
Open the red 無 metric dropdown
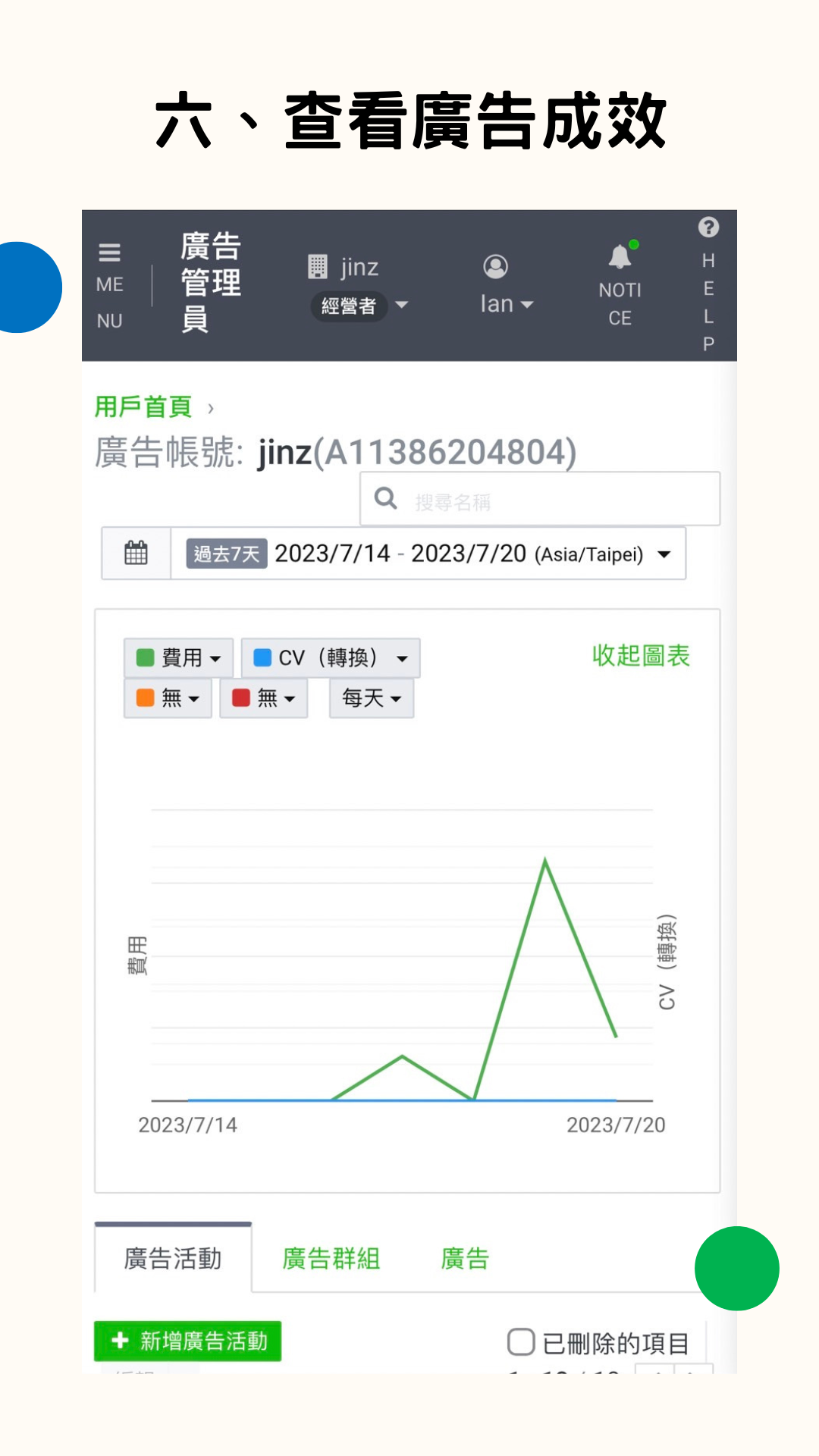coord(263,698)
